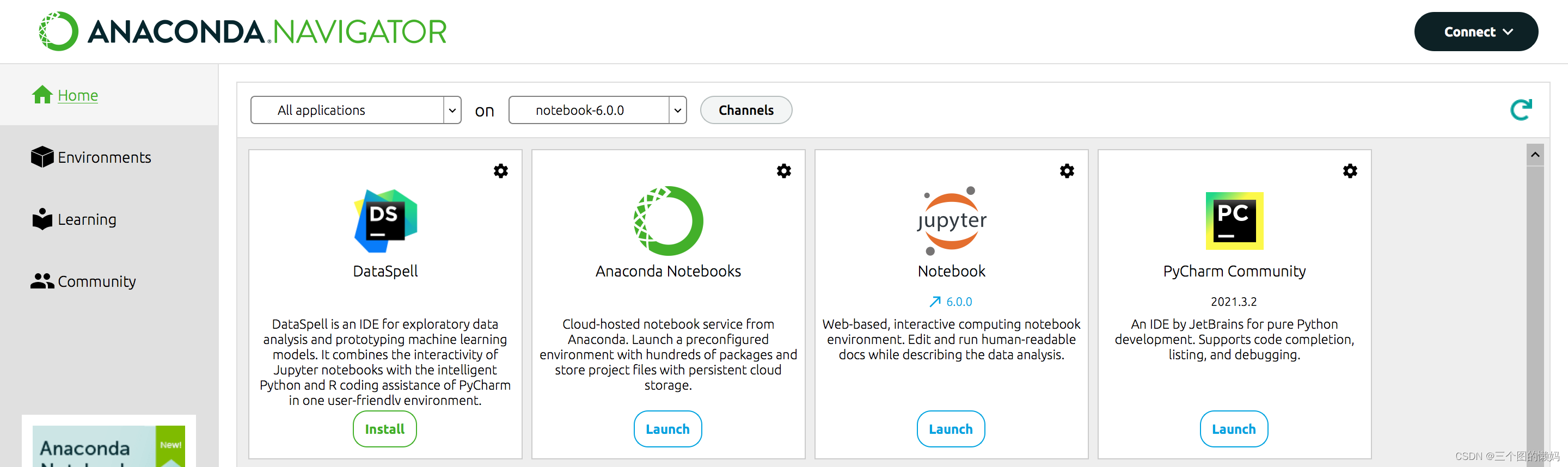1568x467 pixels.
Task: Open settings gear on Anaconda Notebooks card
Action: [783, 171]
